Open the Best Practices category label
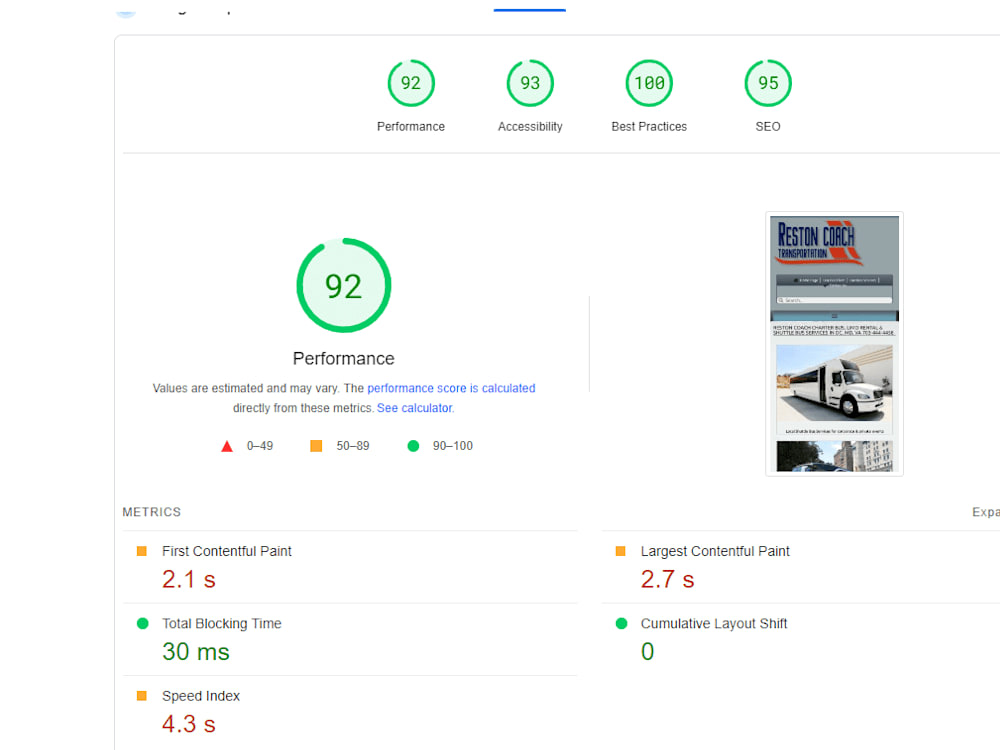The image size is (1000, 750). click(649, 126)
